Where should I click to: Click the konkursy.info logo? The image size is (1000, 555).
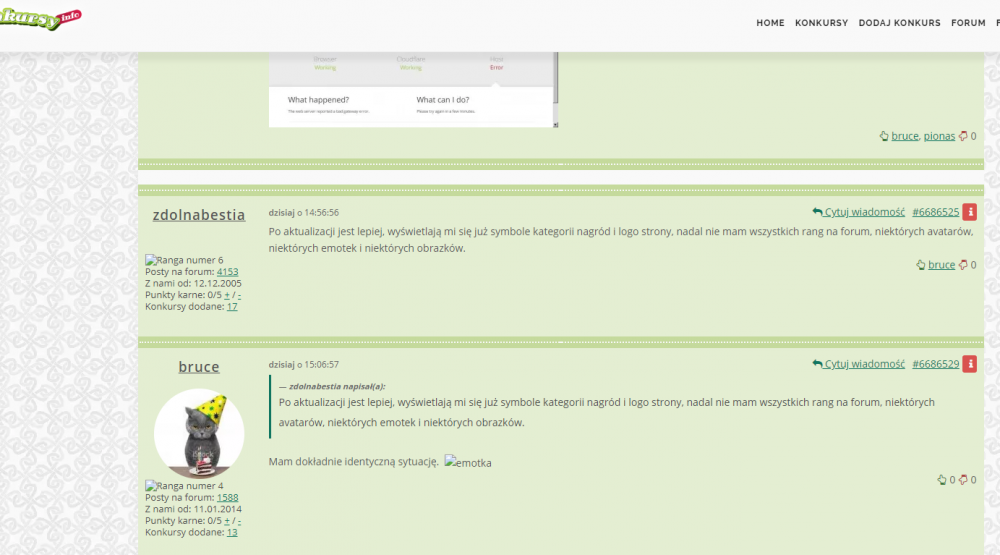(40, 18)
